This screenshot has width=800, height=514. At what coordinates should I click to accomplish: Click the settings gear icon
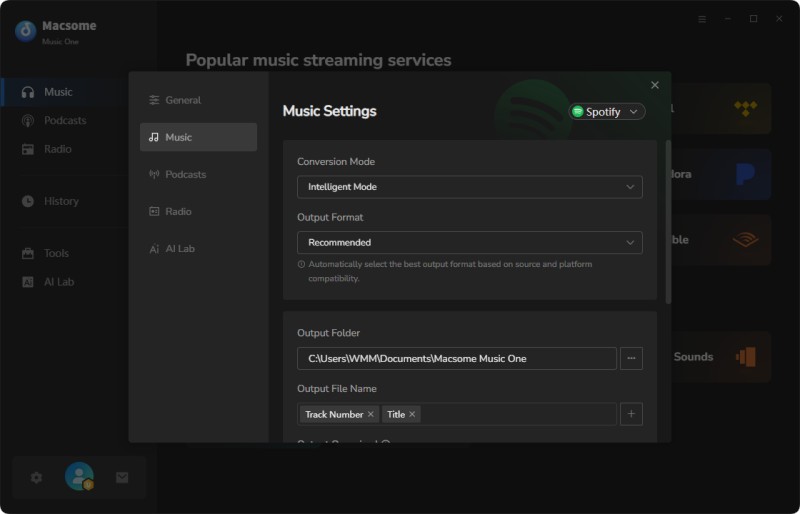tap(37, 478)
